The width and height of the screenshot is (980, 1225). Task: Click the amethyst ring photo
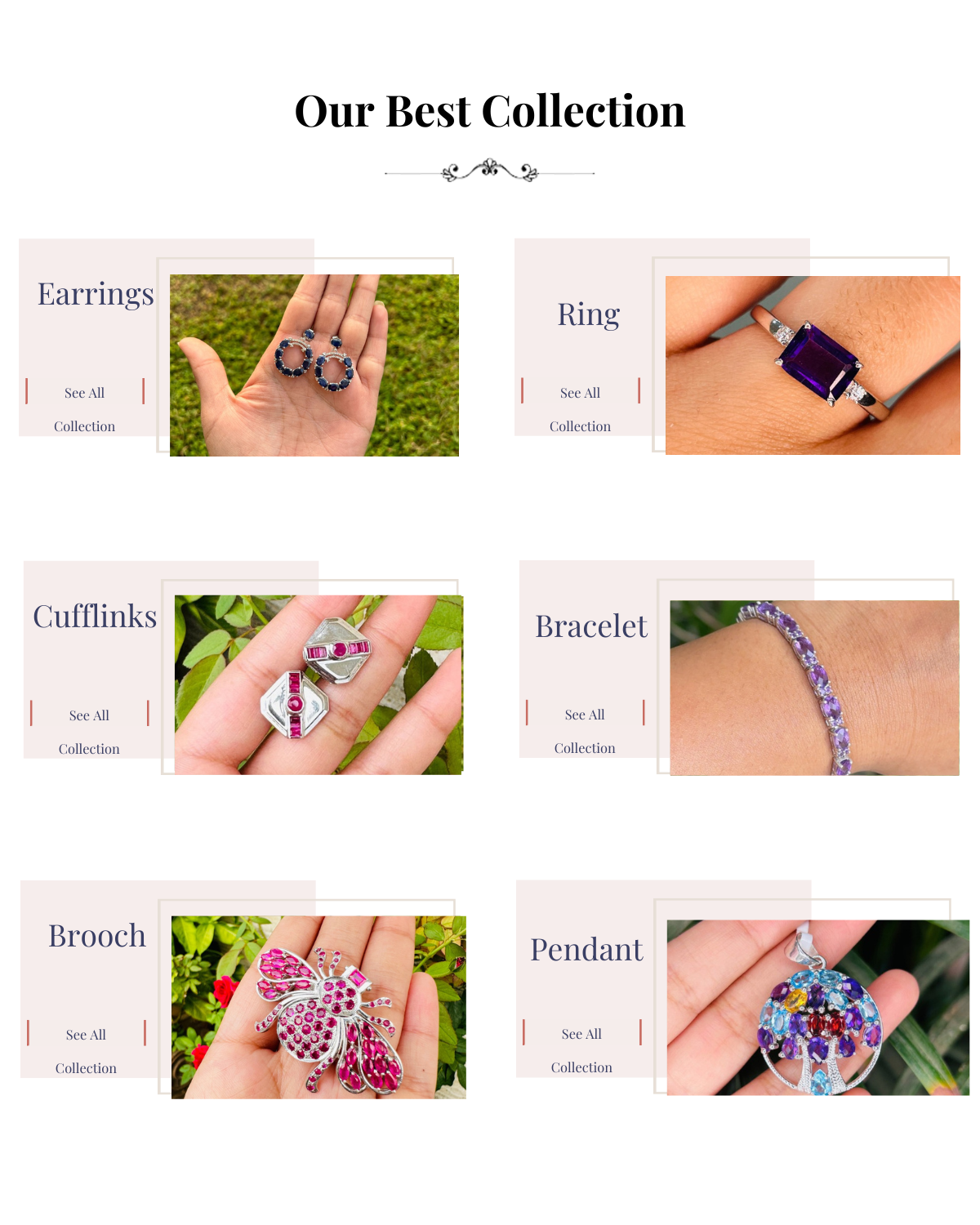pyautogui.click(x=813, y=365)
